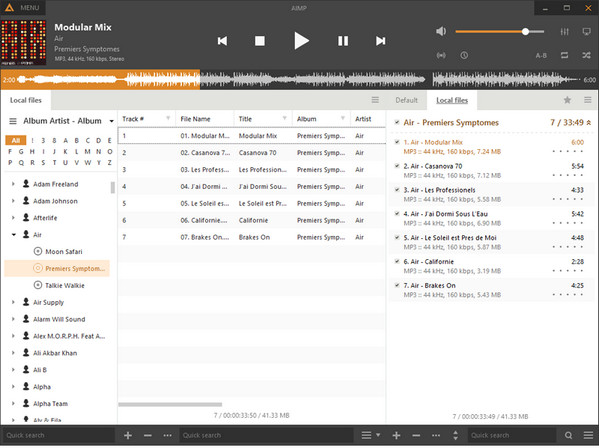The width and height of the screenshot is (599, 448).
Task: Adjust the volume slider knob
Action: pos(526,32)
